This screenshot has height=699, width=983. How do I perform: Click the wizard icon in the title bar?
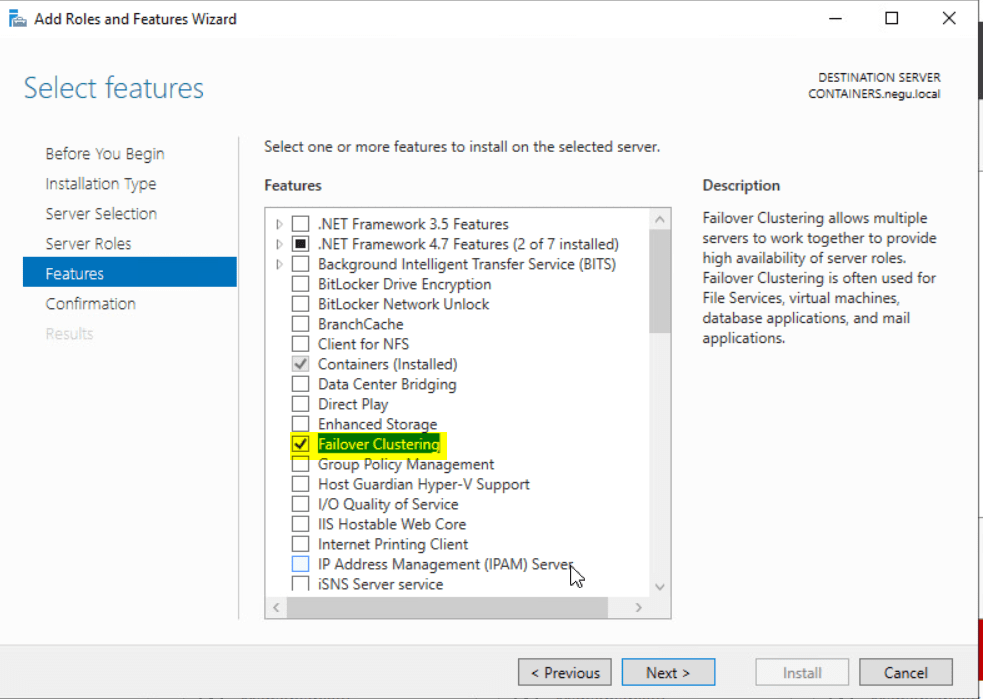pyautogui.click(x=16, y=17)
